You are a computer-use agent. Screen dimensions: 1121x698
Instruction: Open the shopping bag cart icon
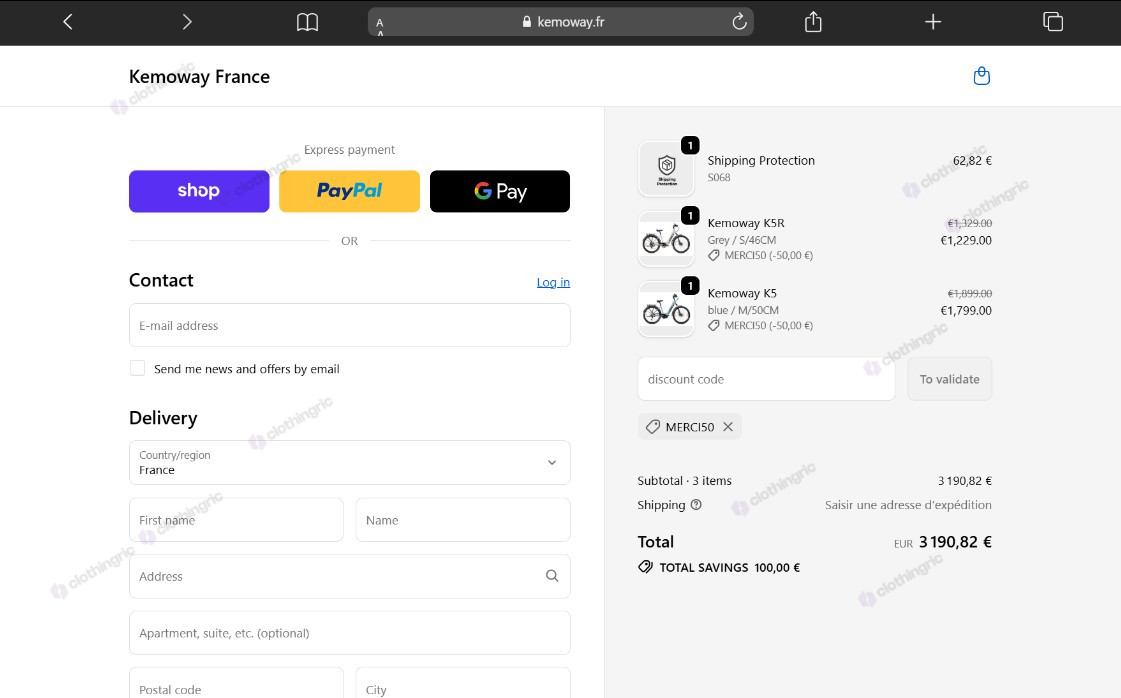[982, 76]
